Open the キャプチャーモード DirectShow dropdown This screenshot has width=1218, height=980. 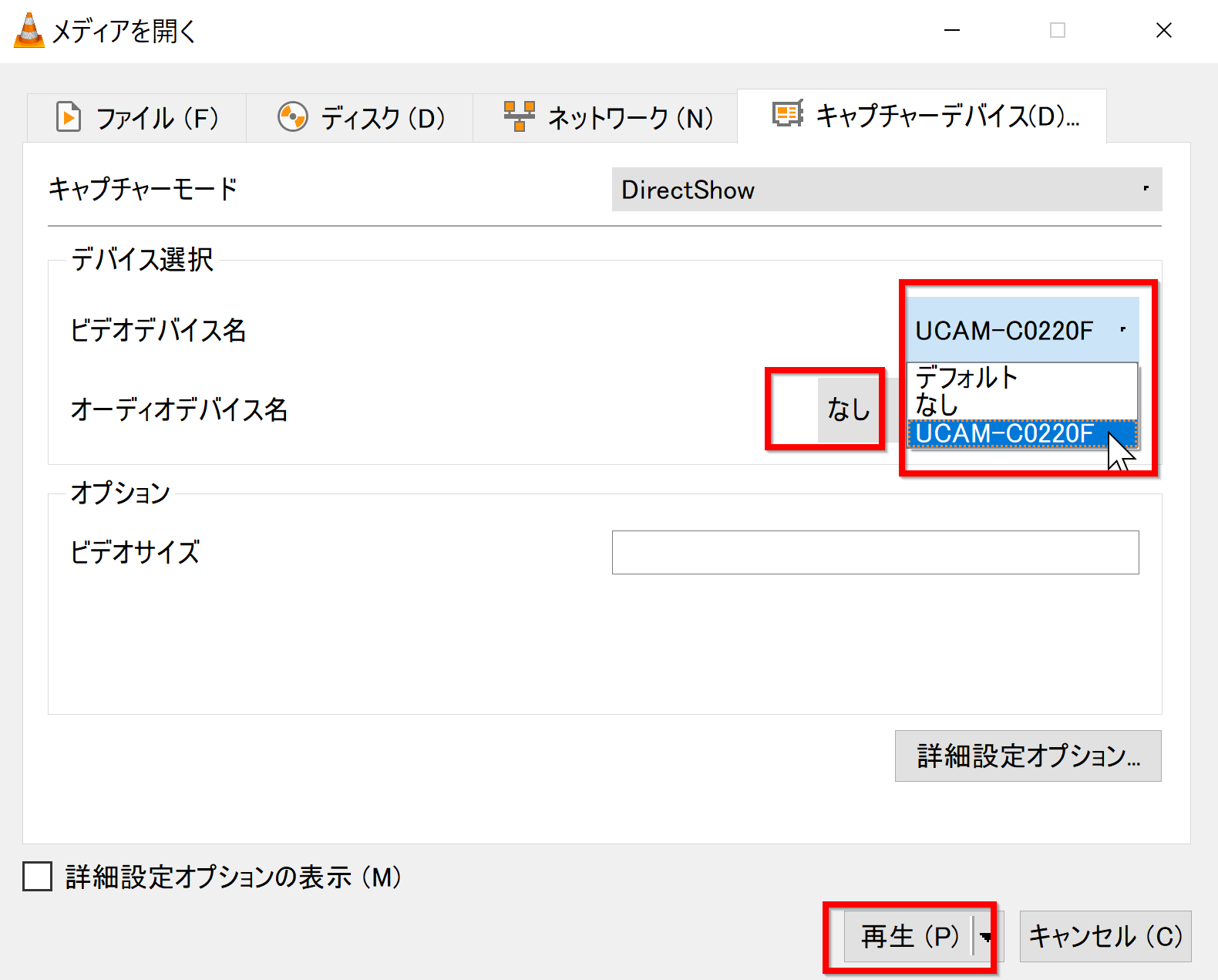pyautogui.click(x=887, y=190)
